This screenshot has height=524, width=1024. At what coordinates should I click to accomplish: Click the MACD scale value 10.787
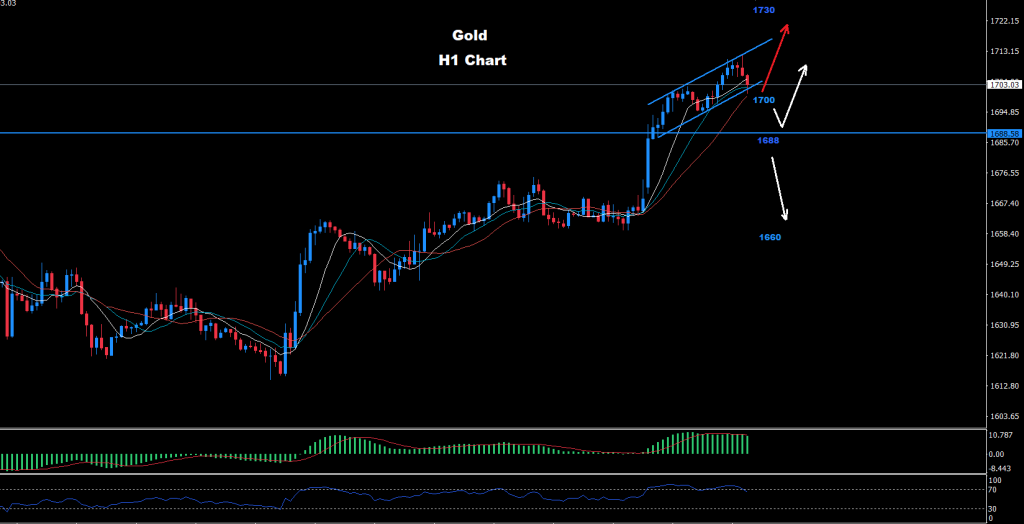coord(1002,435)
